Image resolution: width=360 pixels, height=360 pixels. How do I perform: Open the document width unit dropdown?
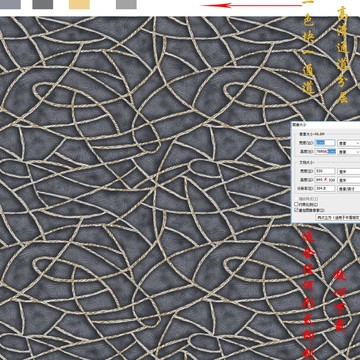click(349, 171)
